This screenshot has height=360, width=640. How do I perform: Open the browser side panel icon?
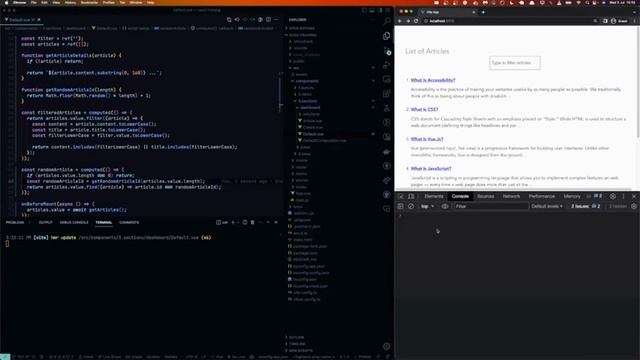[605, 21]
